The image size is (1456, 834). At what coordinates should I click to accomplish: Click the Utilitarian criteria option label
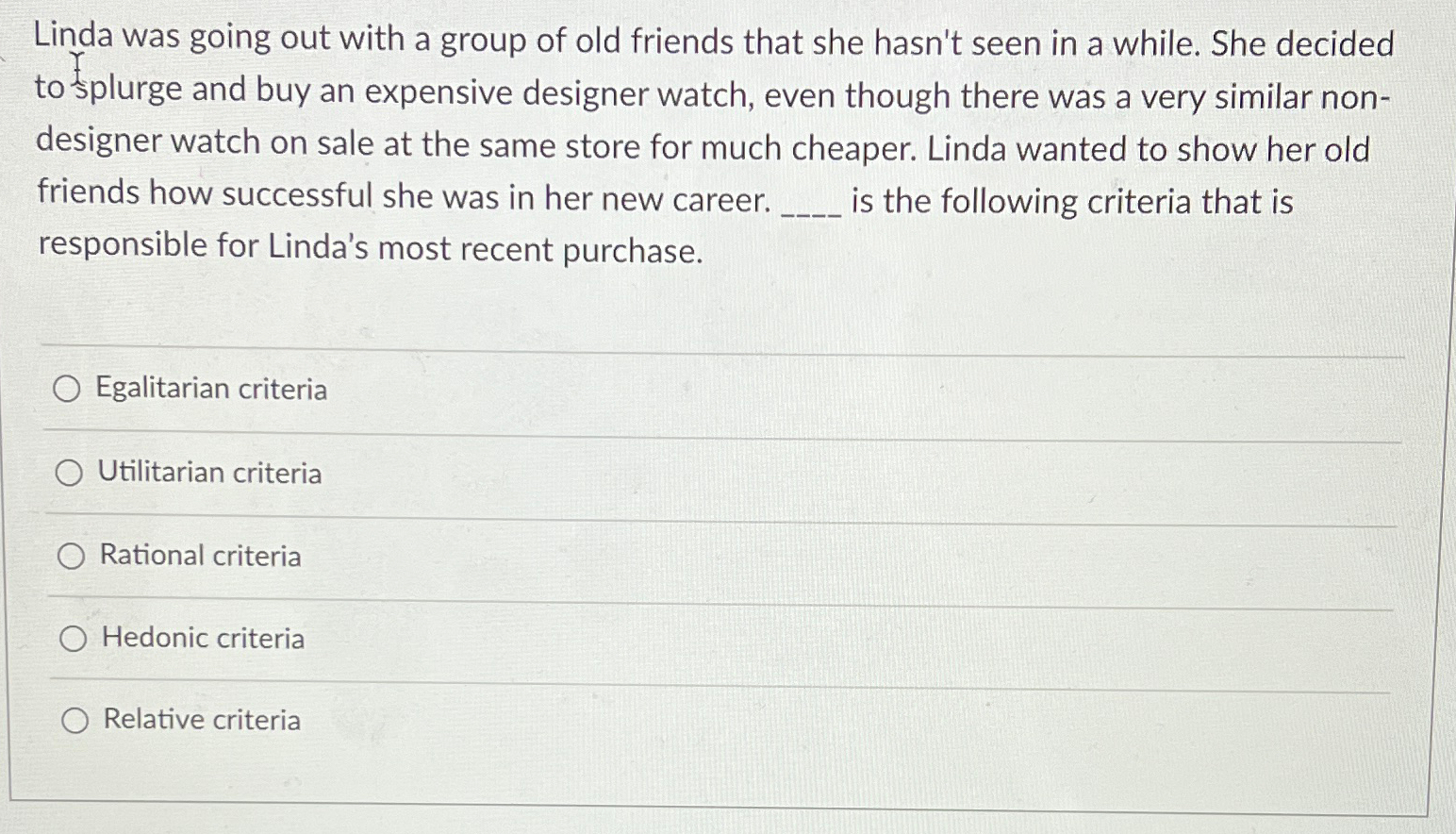(x=209, y=472)
